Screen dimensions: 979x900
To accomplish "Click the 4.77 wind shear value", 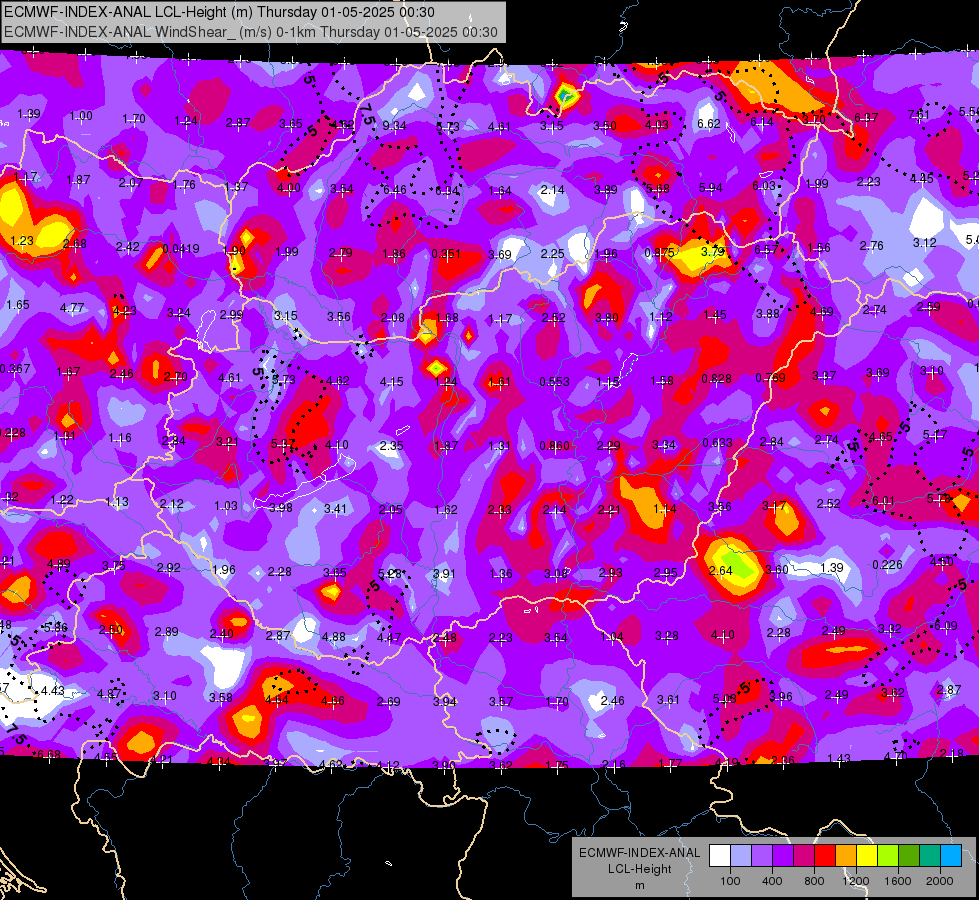I will [72, 307].
